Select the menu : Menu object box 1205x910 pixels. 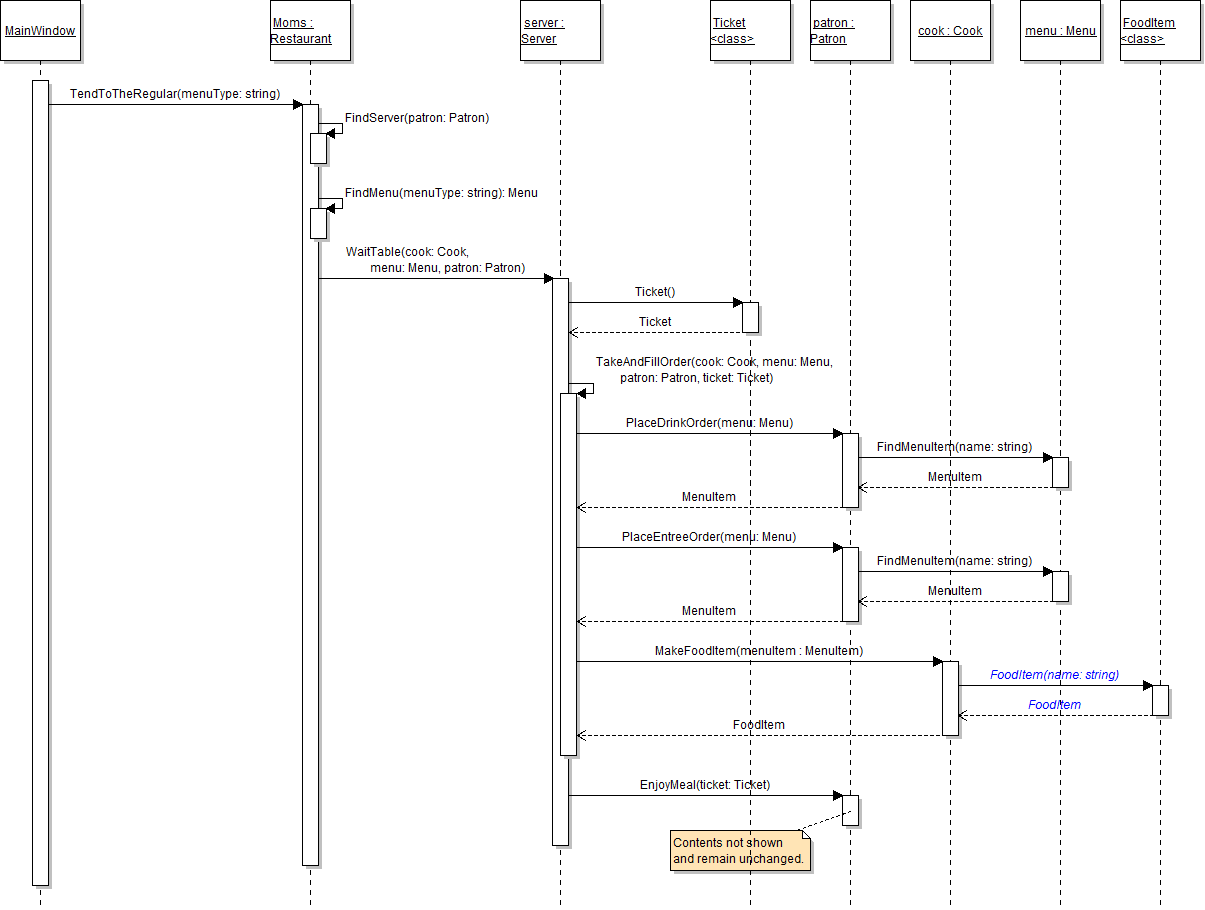coord(1060,31)
